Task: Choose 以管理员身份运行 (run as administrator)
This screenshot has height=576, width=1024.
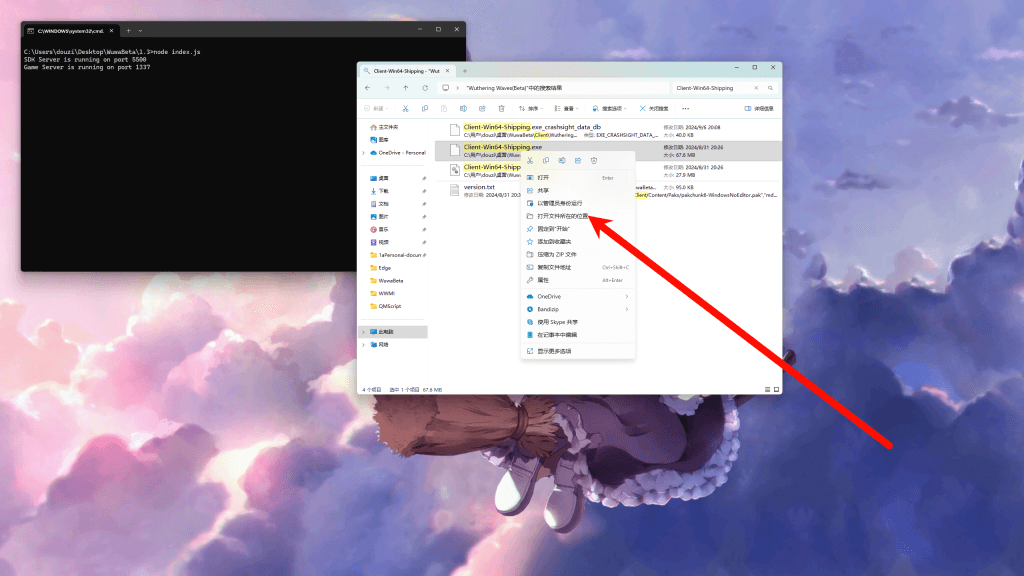Action: (x=559, y=203)
